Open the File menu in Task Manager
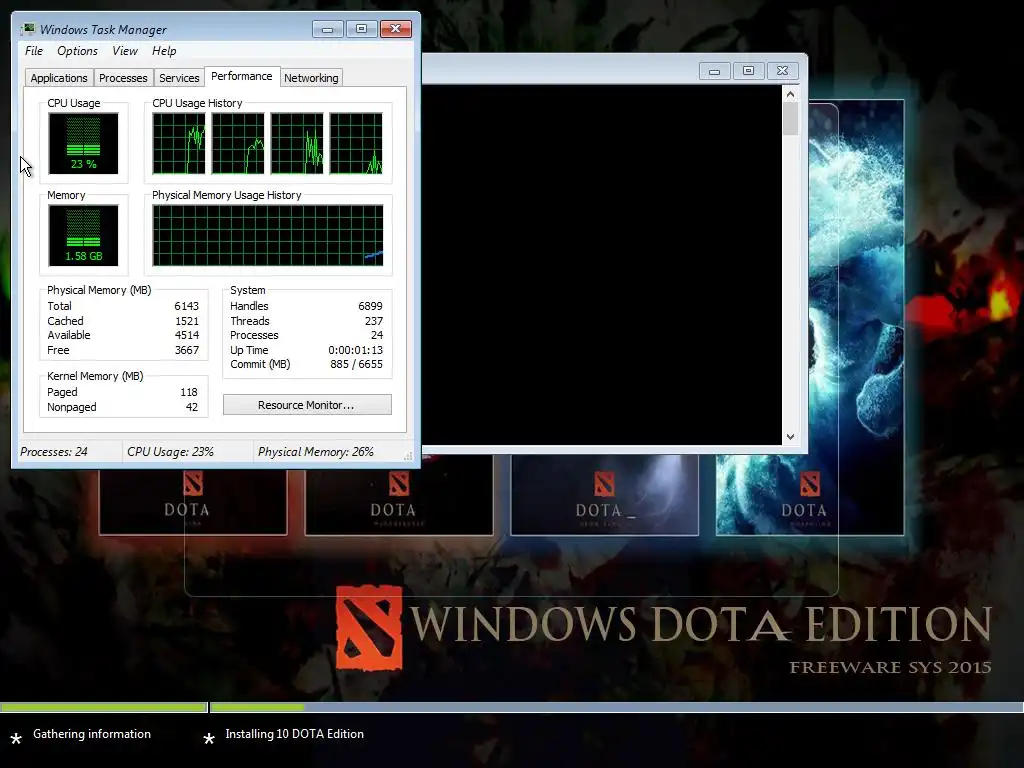This screenshot has height=768, width=1024. [x=34, y=51]
